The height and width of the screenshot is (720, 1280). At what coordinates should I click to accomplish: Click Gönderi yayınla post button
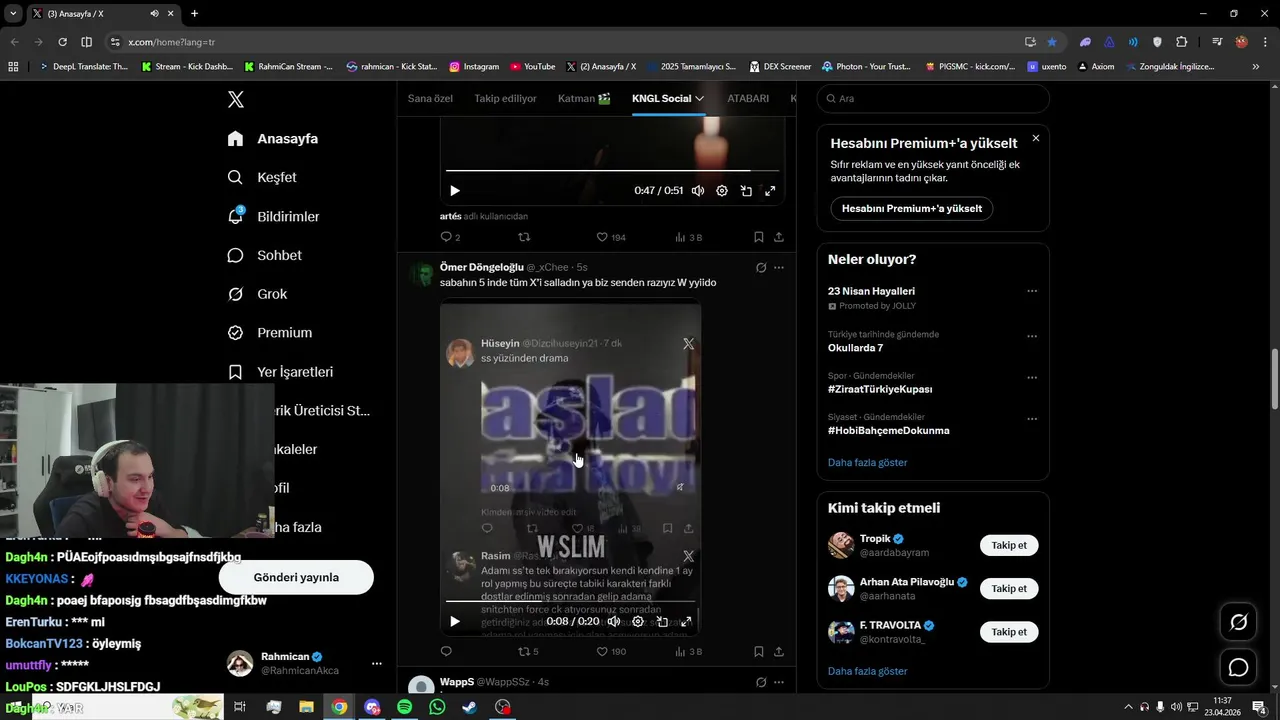[296, 577]
